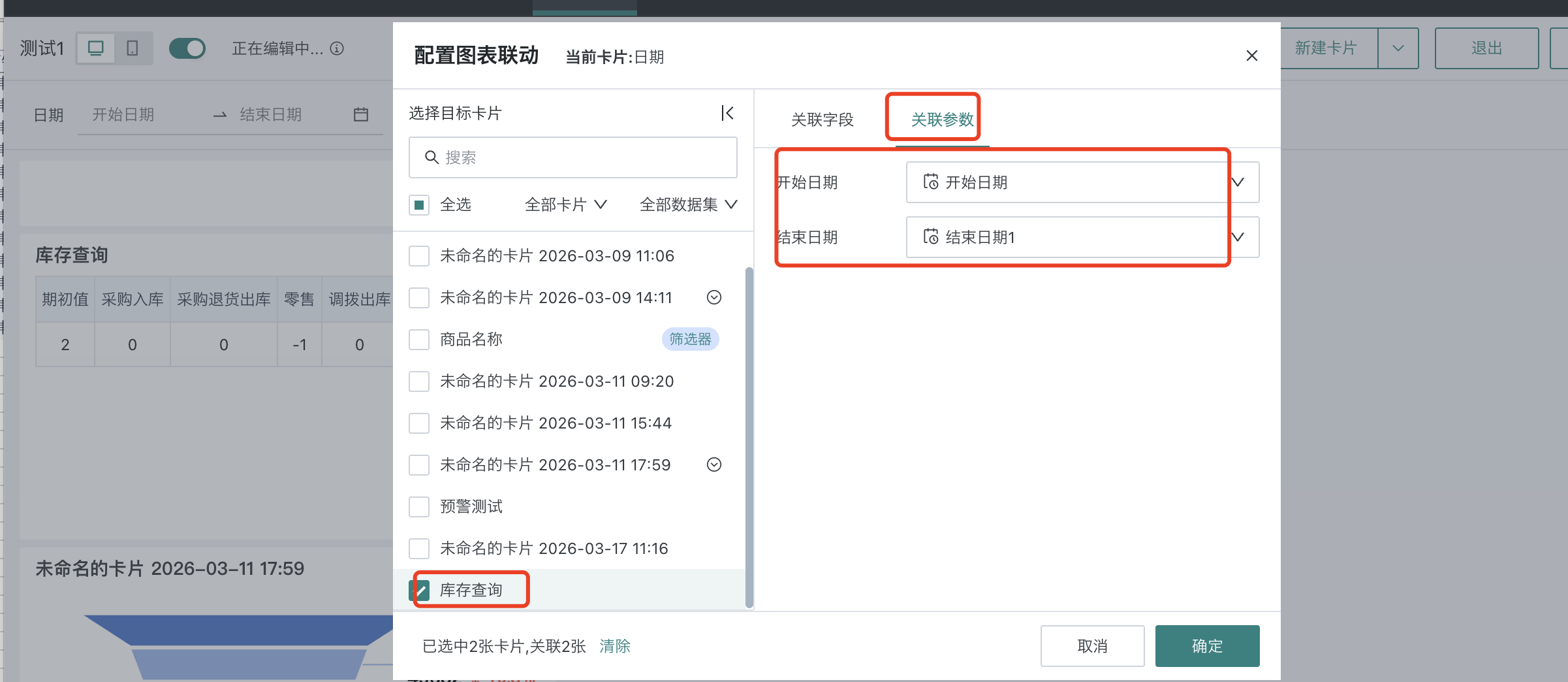This screenshot has height=682, width=1568.
Task: Toggle the editing mode switch off
Action: pyautogui.click(x=187, y=48)
